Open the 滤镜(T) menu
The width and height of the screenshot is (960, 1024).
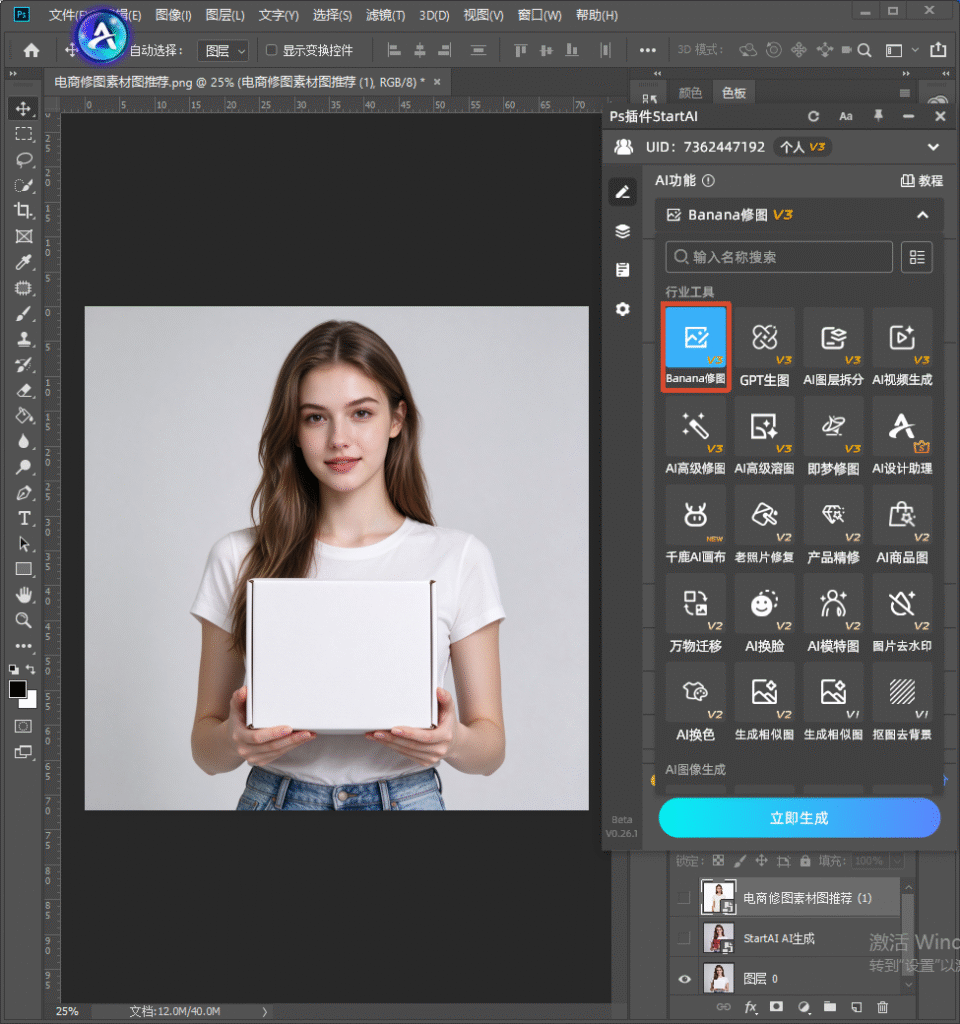(385, 15)
